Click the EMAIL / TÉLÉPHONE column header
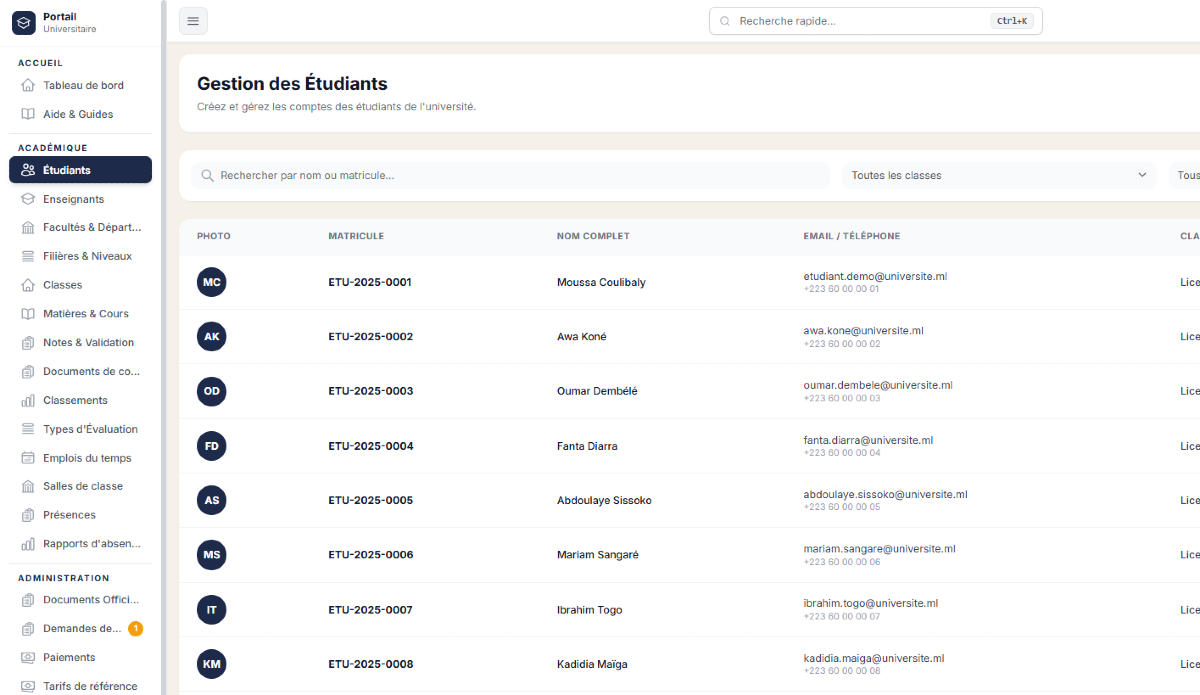The image size is (1200, 695). coord(852,236)
